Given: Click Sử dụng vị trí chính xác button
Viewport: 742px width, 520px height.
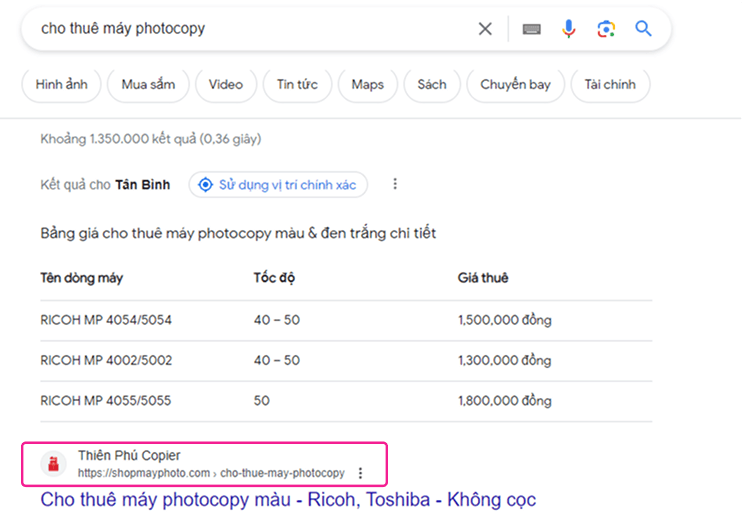Looking at the screenshot, I should tap(278, 184).
